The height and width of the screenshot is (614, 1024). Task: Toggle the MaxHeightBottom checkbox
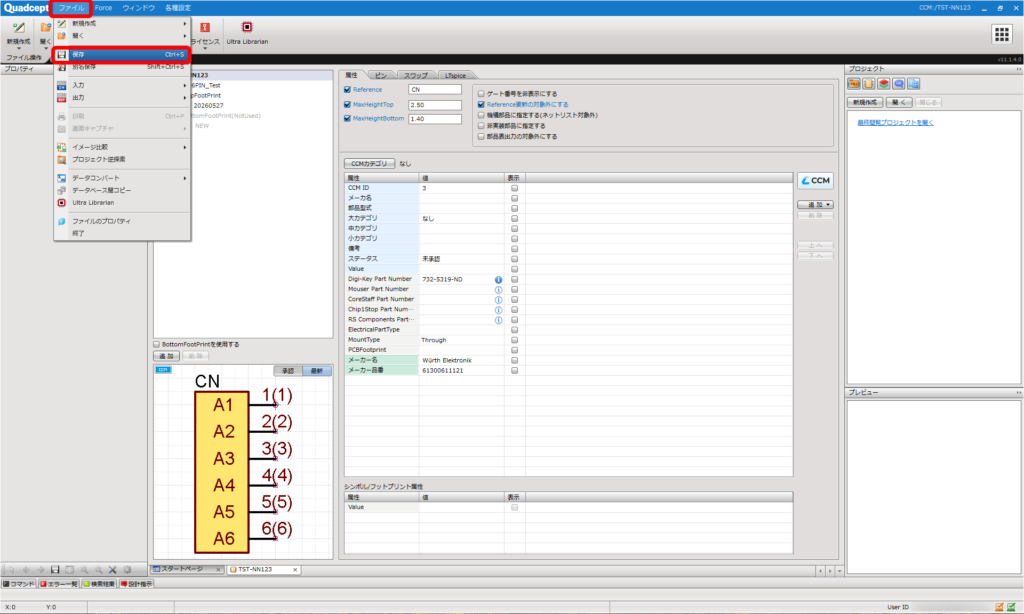(x=347, y=119)
